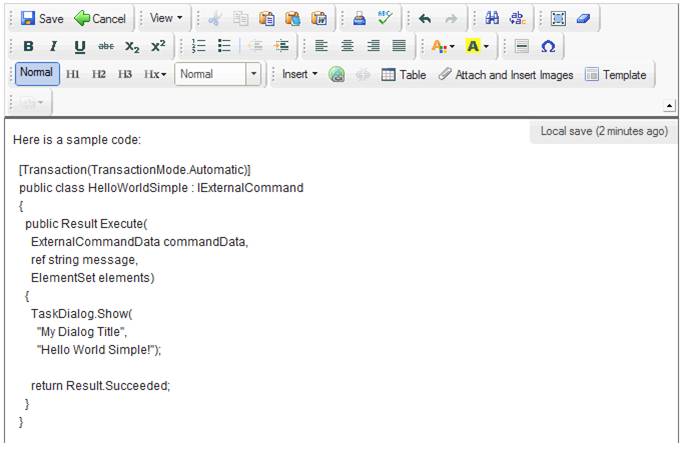Image resolution: width=683 pixels, height=451 pixels.
Task: Click the line "TaskDialog.Show("
Action: tap(81, 314)
